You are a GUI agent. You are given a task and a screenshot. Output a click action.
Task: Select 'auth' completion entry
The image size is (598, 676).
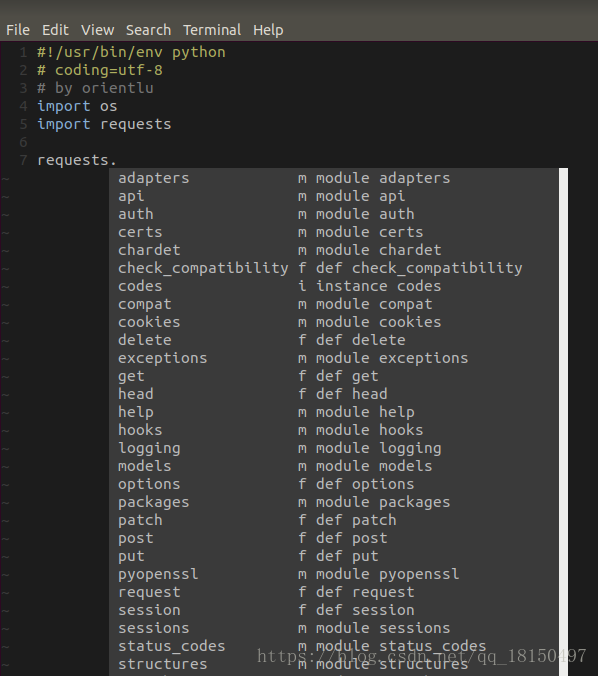point(334,214)
